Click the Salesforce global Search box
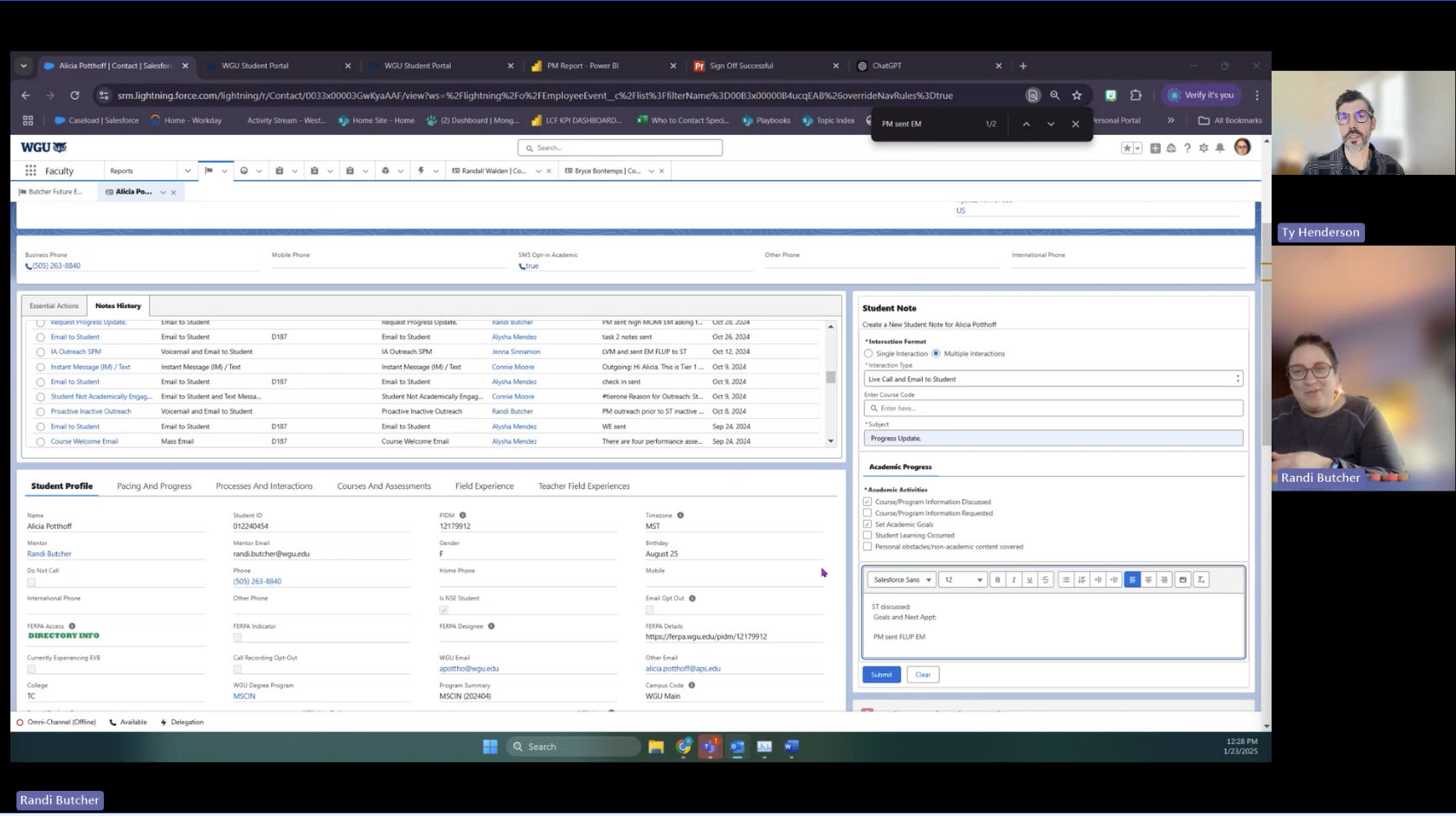Screen dimensions: 1456x816 [620, 148]
